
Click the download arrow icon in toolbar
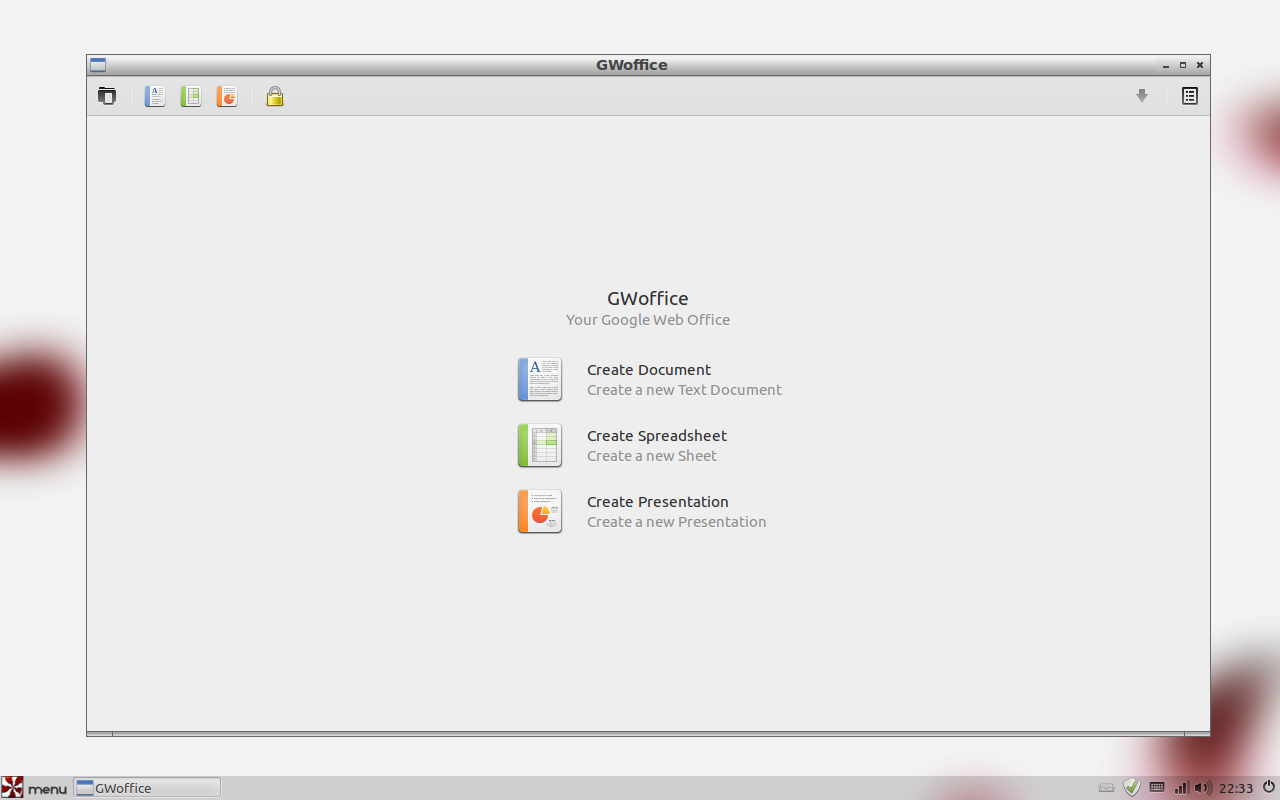coord(1142,96)
